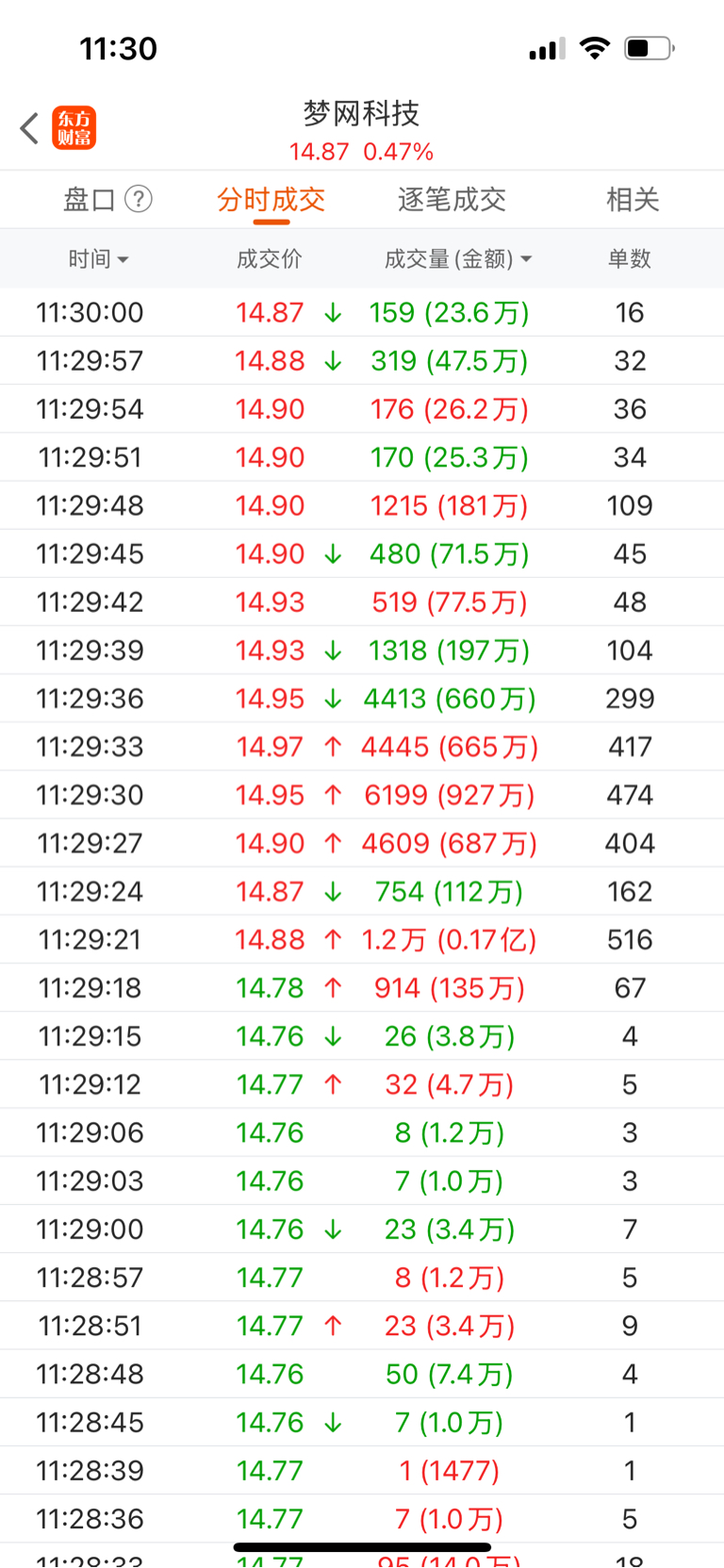
Task: Open the 成交量(金额) column dropdown
Action: tap(458, 258)
